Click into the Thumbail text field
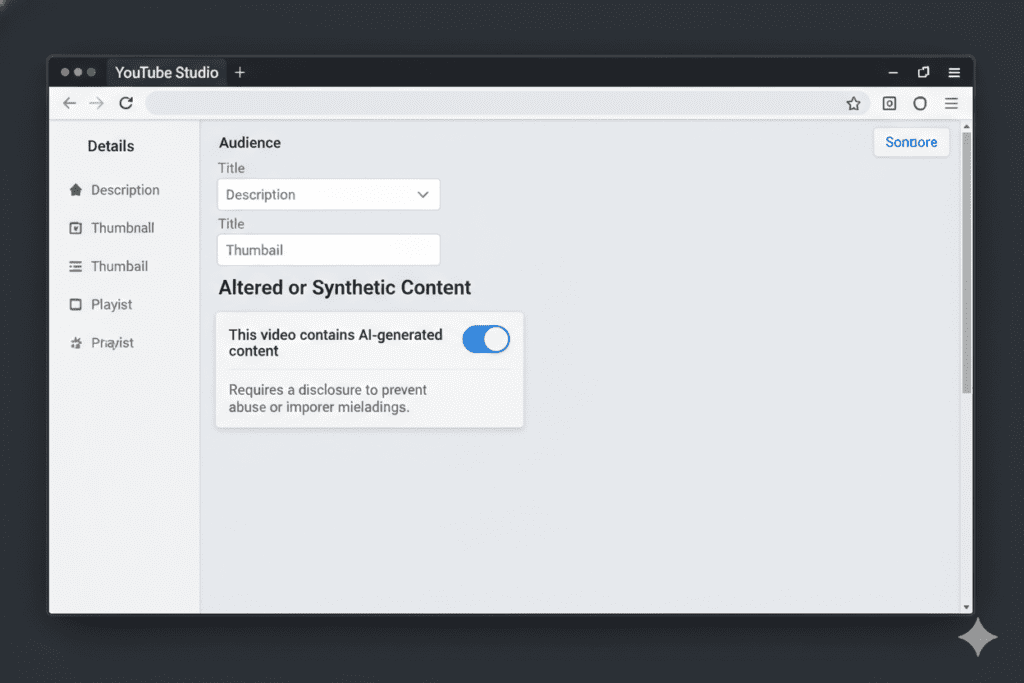Image resolution: width=1024 pixels, height=683 pixels. (x=328, y=250)
